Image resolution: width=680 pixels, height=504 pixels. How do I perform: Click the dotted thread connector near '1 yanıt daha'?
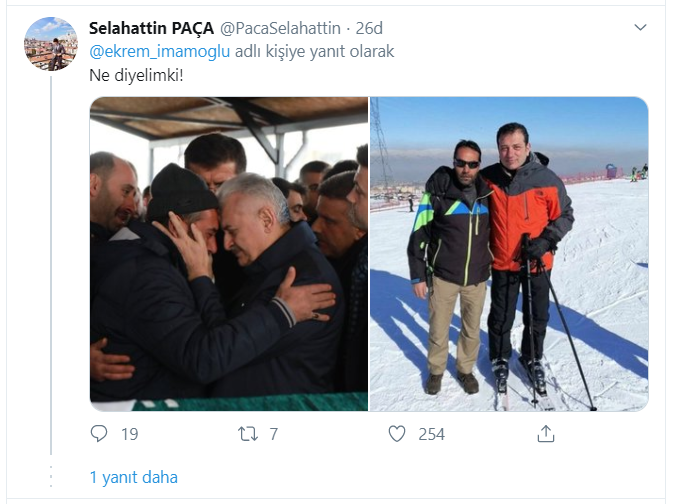pos(51,477)
